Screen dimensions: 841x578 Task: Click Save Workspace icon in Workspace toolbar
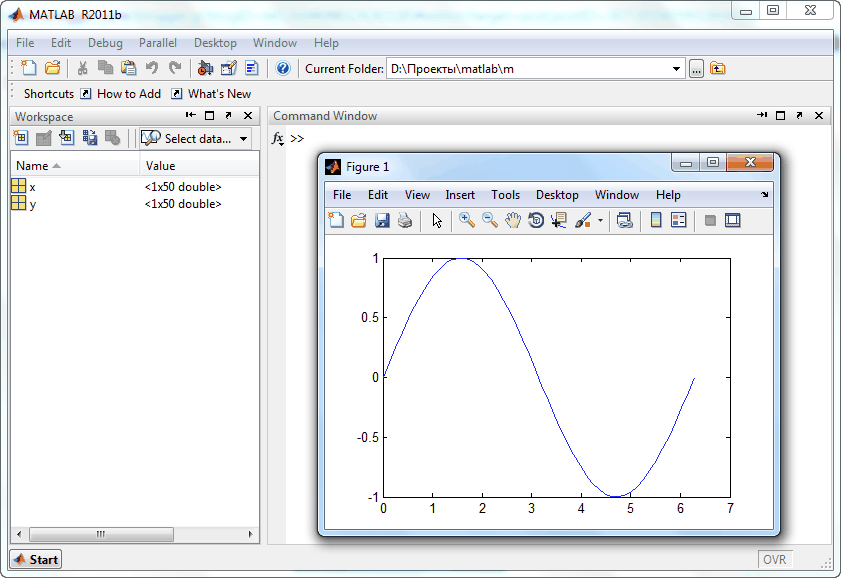coord(90,138)
